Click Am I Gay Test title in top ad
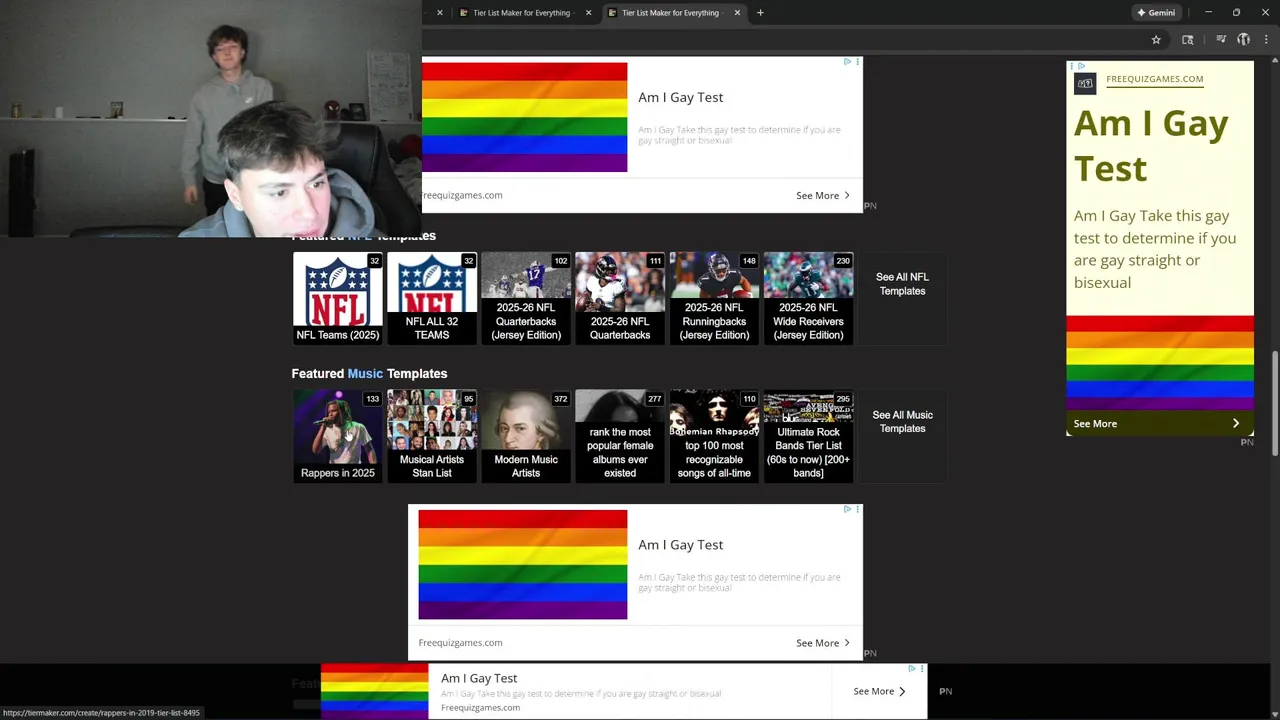The width and height of the screenshot is (1280, 720). click(x=681, y=97)
